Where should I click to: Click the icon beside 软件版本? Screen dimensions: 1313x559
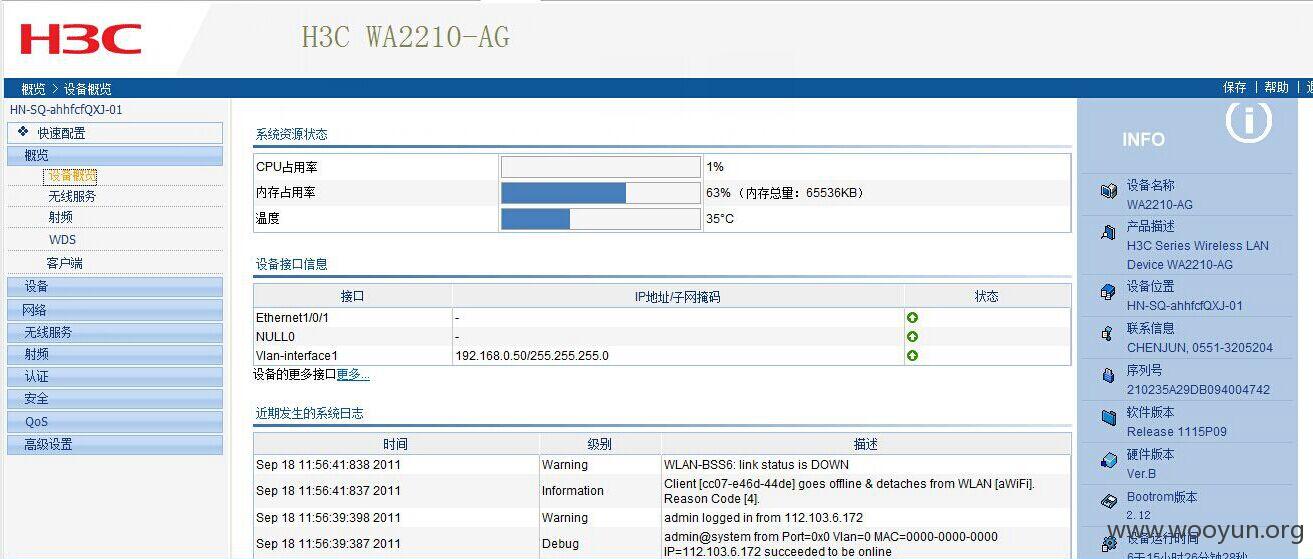1108,418
